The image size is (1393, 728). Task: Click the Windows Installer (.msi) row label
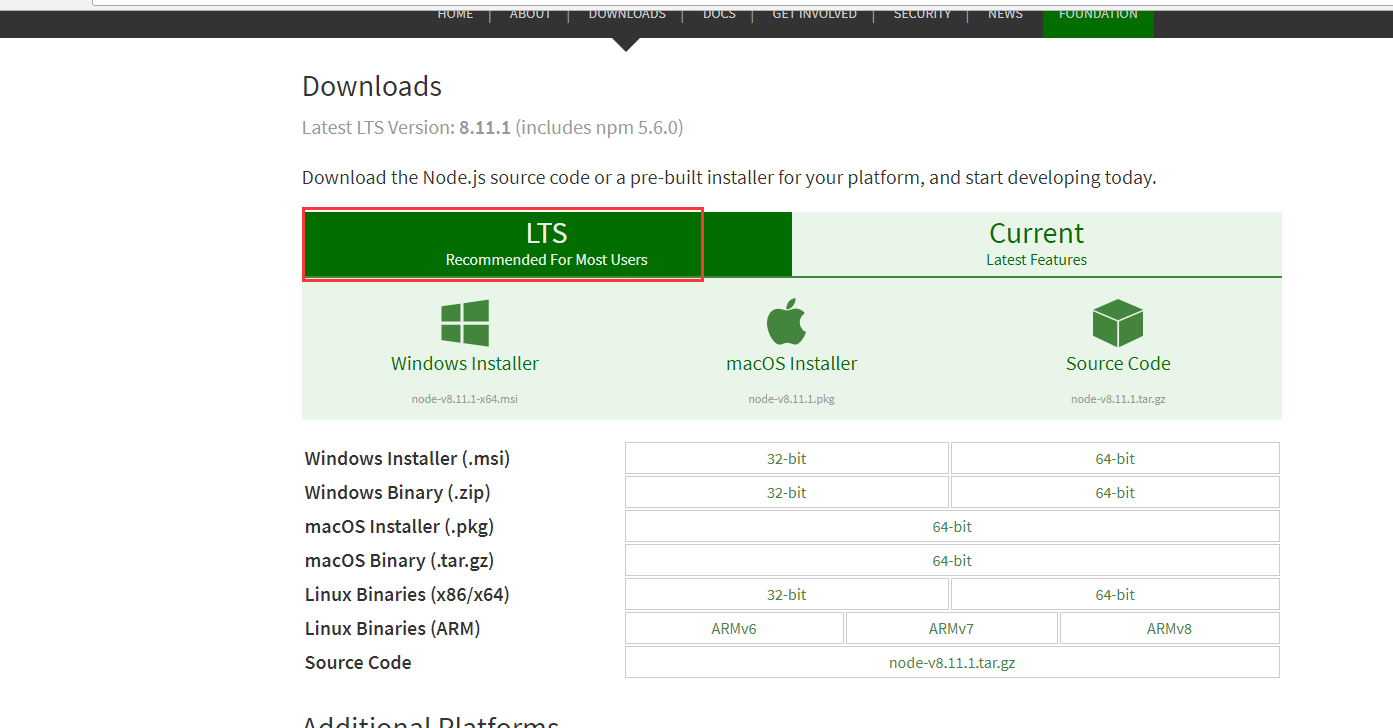coord(407,458)
